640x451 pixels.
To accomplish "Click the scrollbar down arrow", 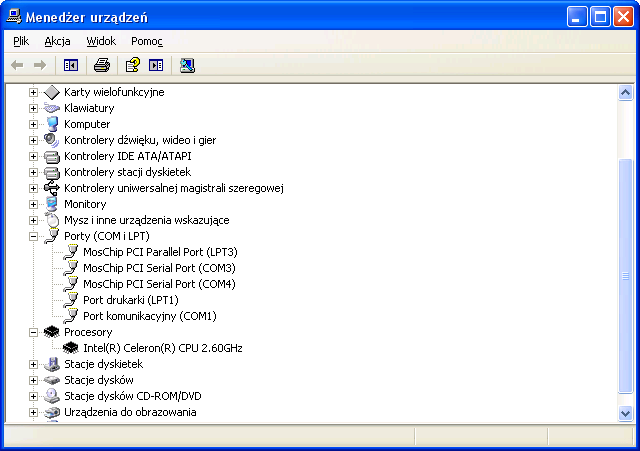I will click(x=625, y=413).
